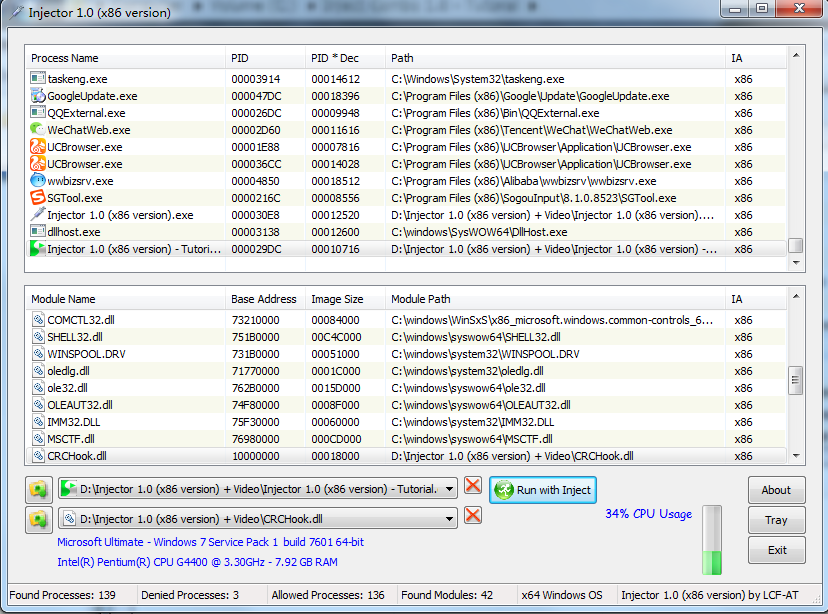This screenshot has width=828, height=614.
Task: Click the WINSPOOL.DRV module icon
Action: pos(38,354)
